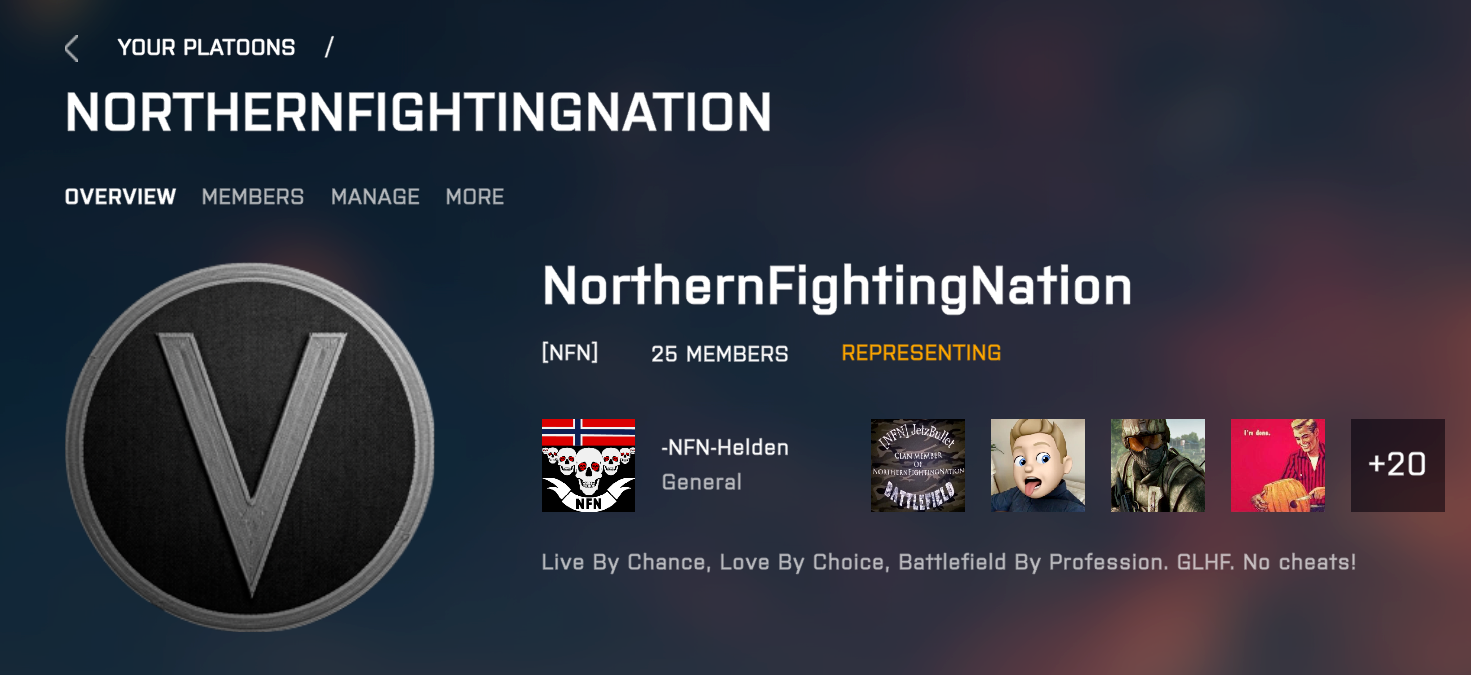The width and height of the screenshot is (1471, 675).
Task: Select the OVERVIEW tab
Action: point(120,197)
